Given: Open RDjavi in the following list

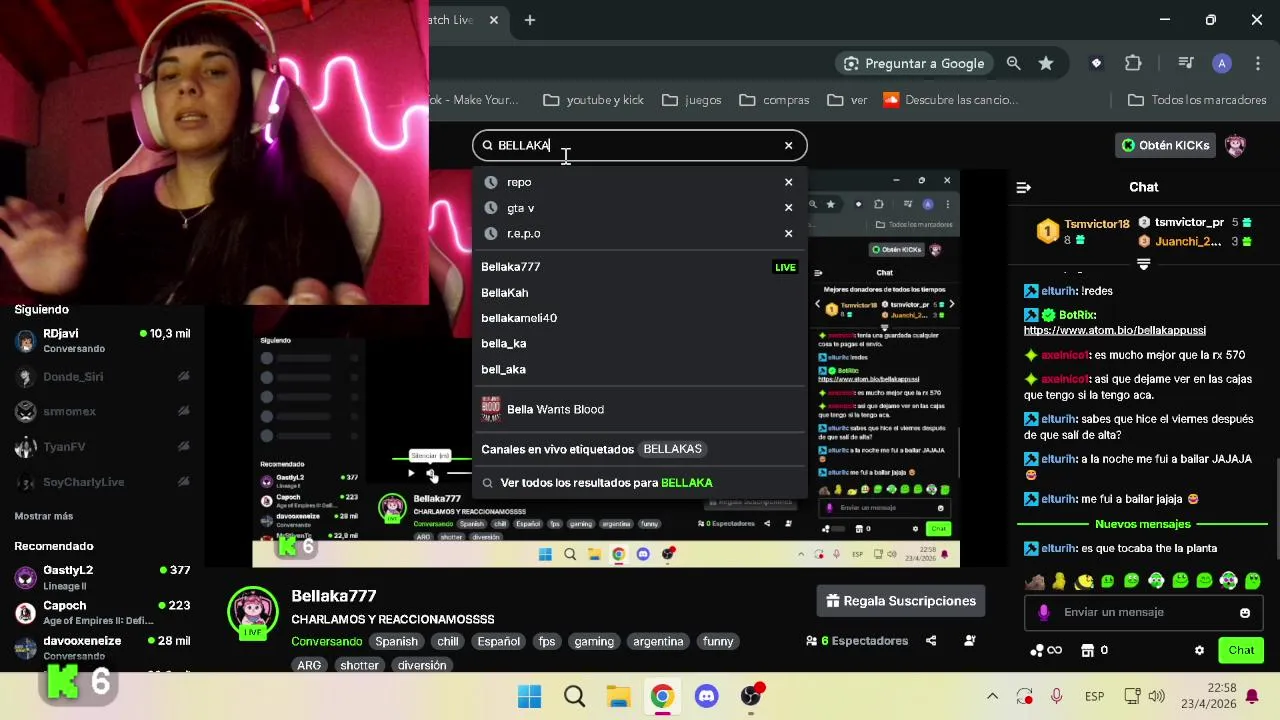Looking at the screenshot, I should click(102, 340).
